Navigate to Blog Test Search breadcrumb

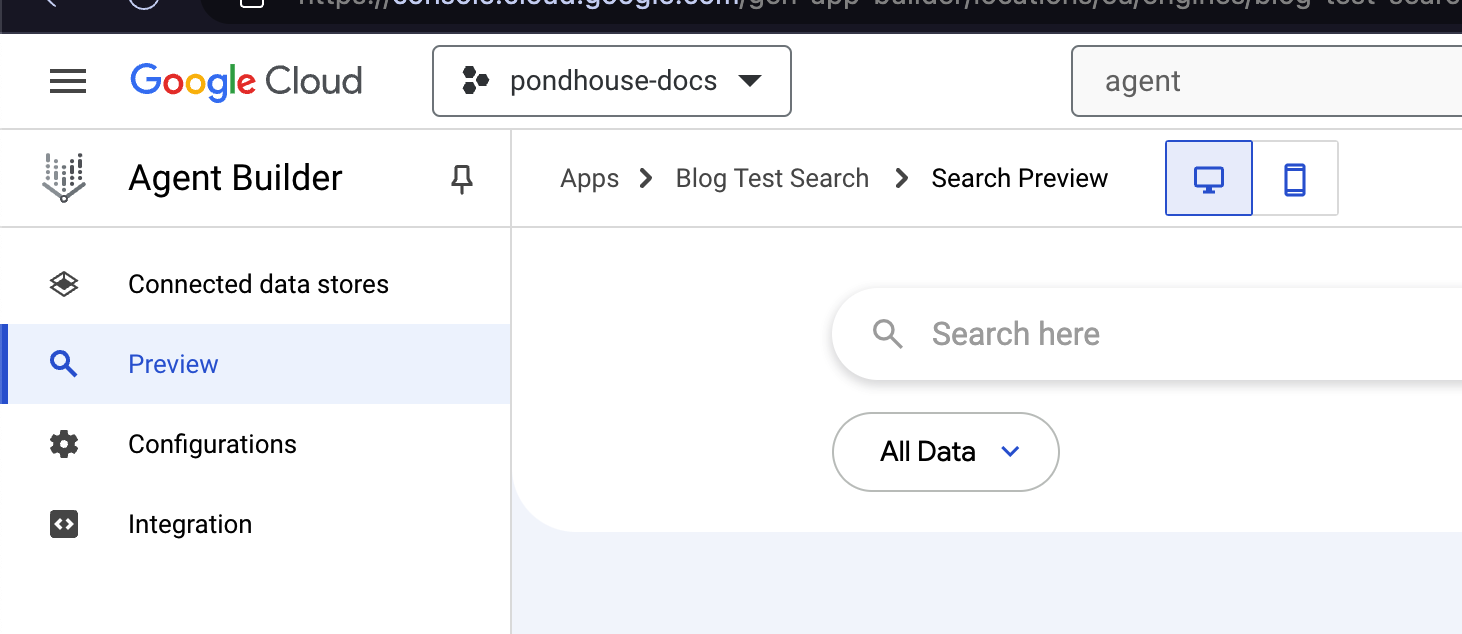772,179
